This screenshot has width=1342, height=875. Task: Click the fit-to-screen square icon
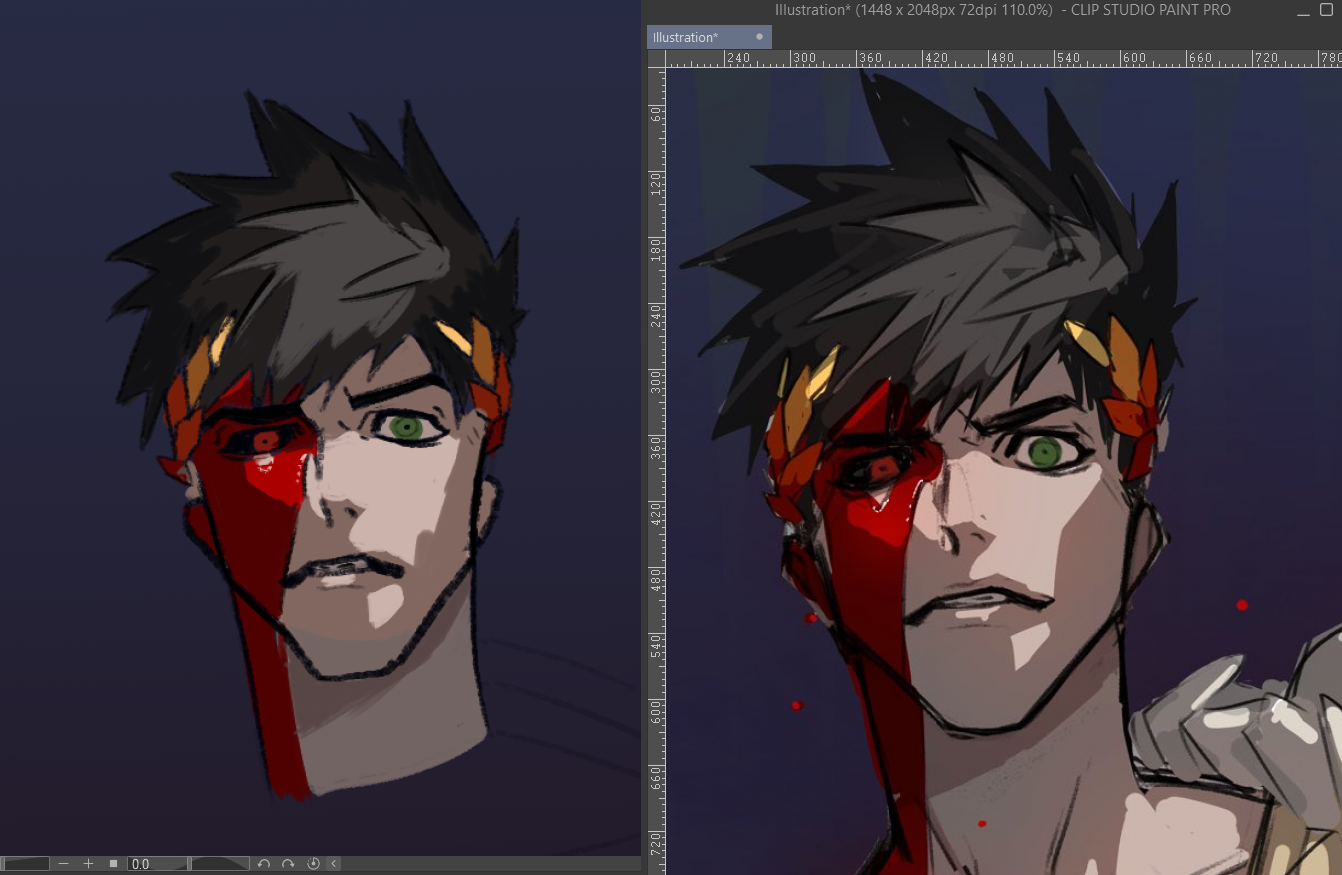[113, 864]
